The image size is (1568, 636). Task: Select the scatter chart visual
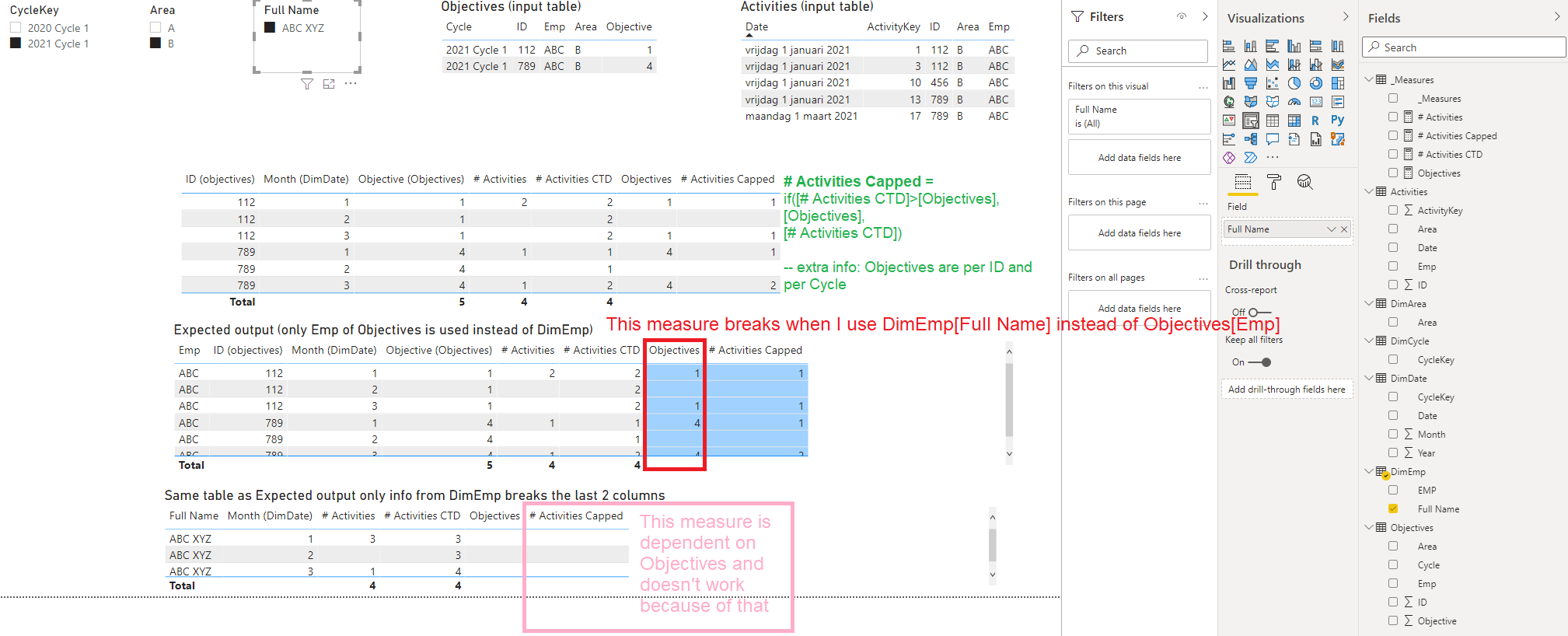[x=1273, y=83]
